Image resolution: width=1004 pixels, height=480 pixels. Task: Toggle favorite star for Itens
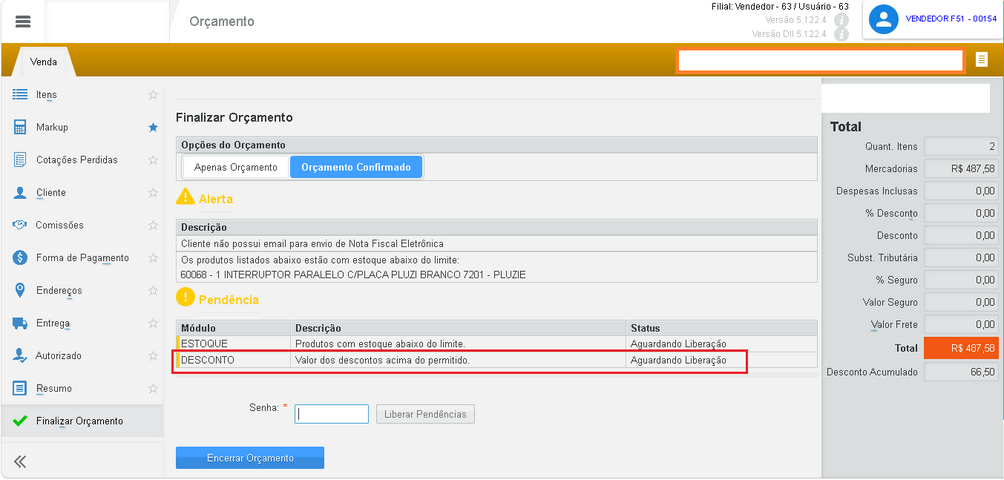click(x=153, y=95)
